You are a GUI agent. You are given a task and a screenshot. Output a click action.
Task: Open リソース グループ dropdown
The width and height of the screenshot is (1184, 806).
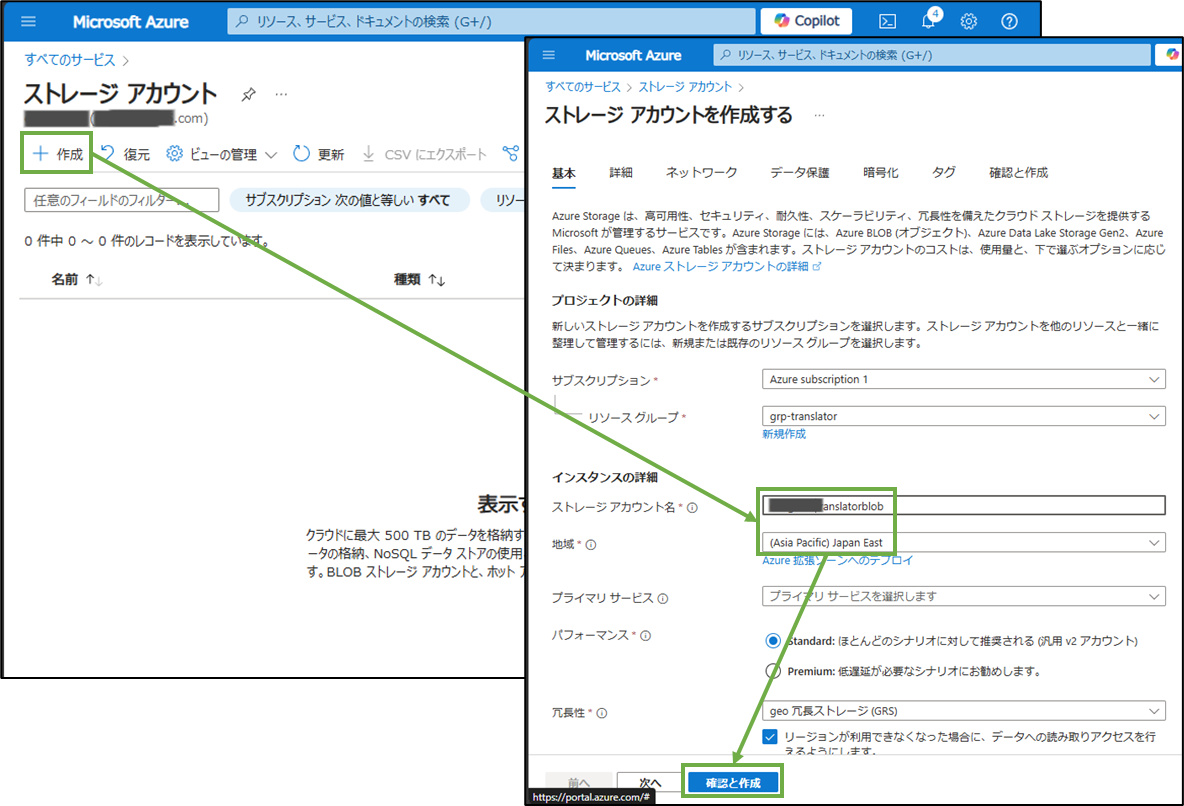coord(964,416)
